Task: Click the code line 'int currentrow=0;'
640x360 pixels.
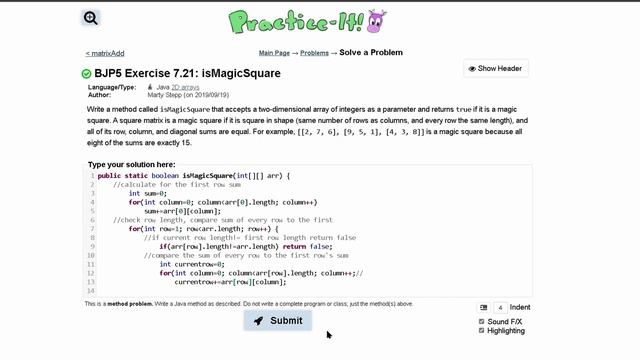Action: point(192,264)
